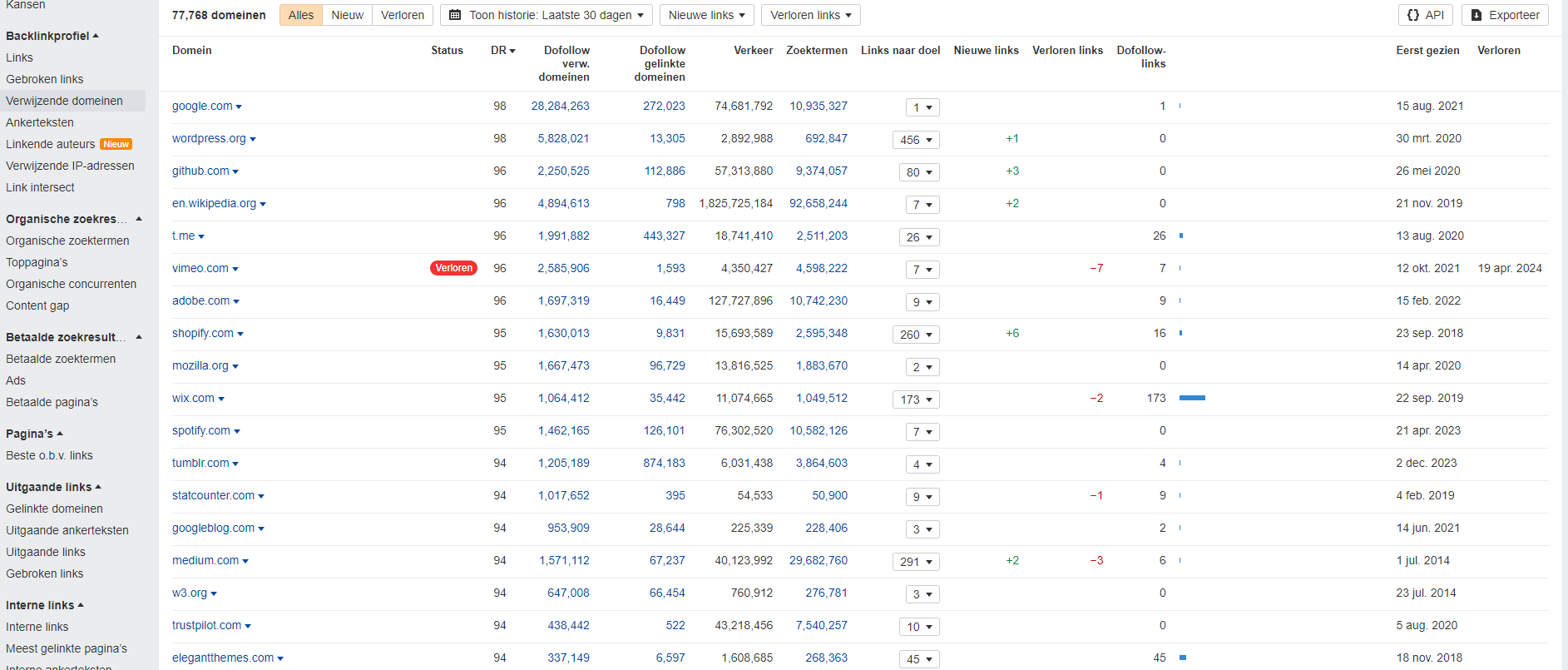Screen dimensions: 1568x670
Task: Open the Verloren links filter dropdown
Action: pos(811,15)
